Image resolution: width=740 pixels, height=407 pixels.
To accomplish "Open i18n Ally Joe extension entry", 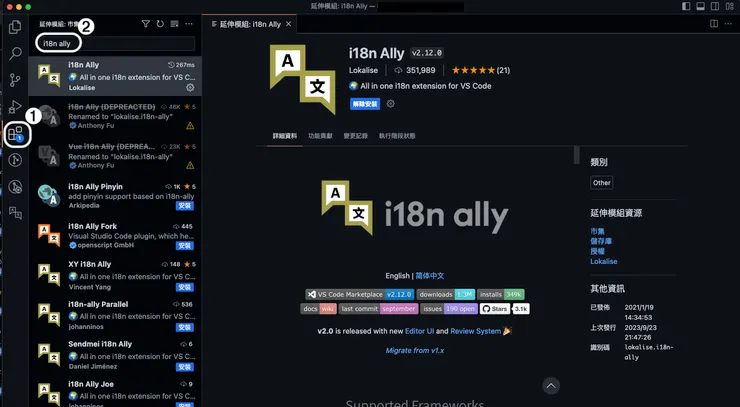I will [115, 391].
